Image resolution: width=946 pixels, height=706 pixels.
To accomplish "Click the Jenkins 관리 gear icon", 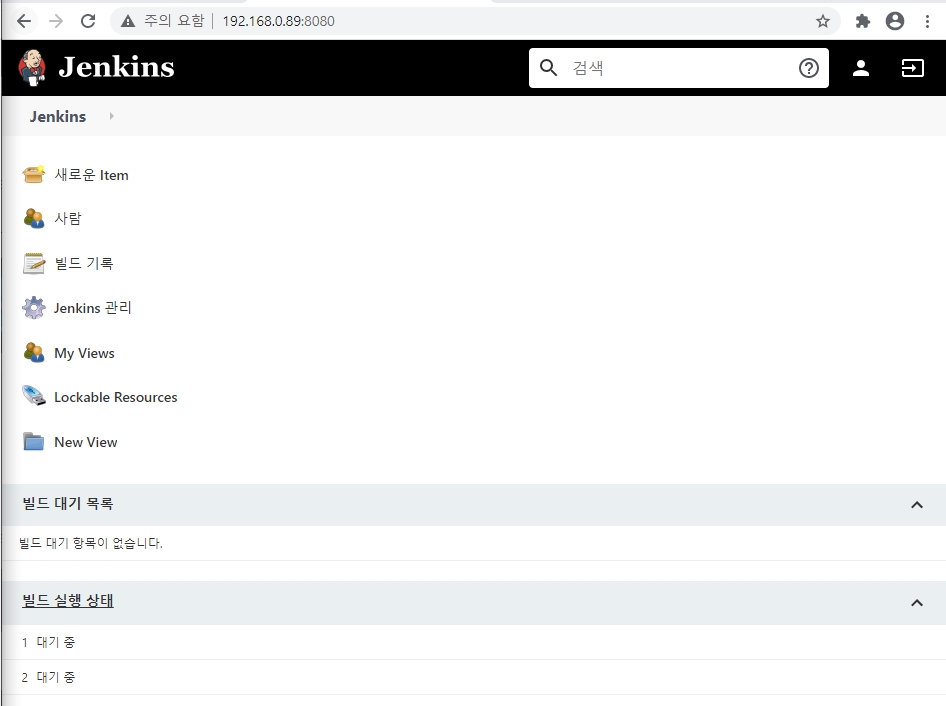I will pyautogui.click(x=34, y=308).
